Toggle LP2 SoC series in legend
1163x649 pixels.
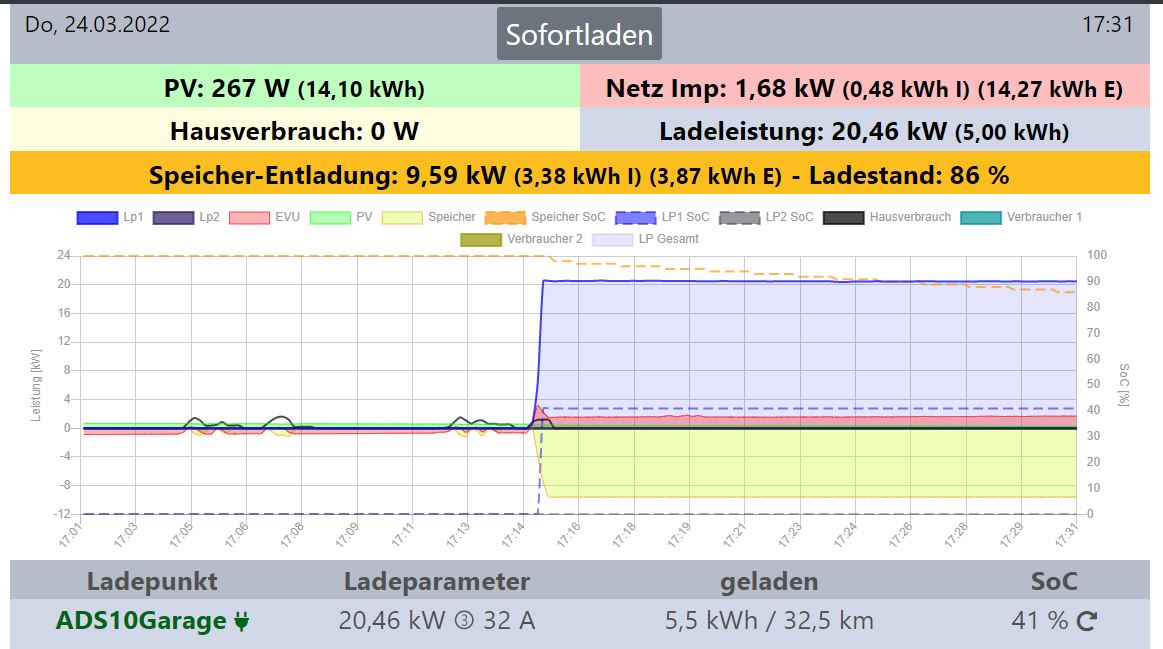tap(766, 217)
